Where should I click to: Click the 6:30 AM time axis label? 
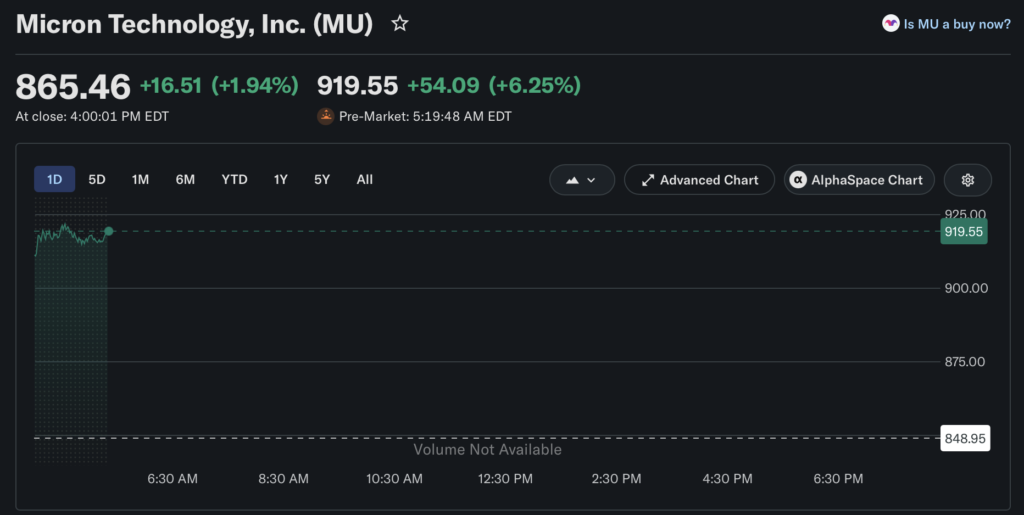172,478
